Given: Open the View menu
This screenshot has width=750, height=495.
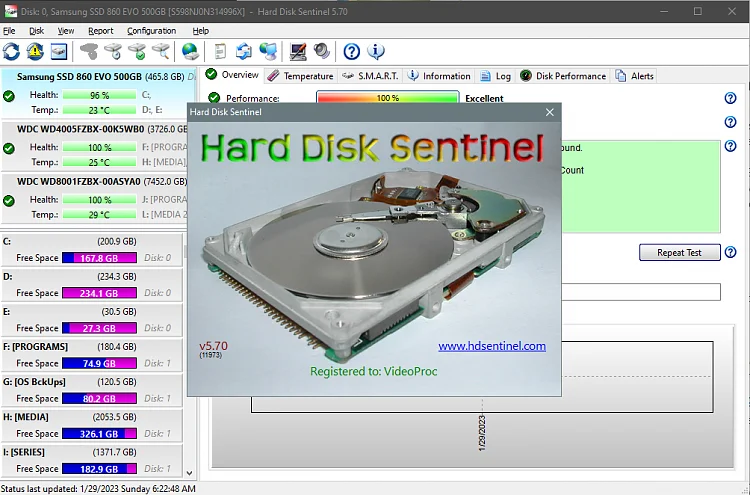Looking at the screenshot, I should click(66, 31).
